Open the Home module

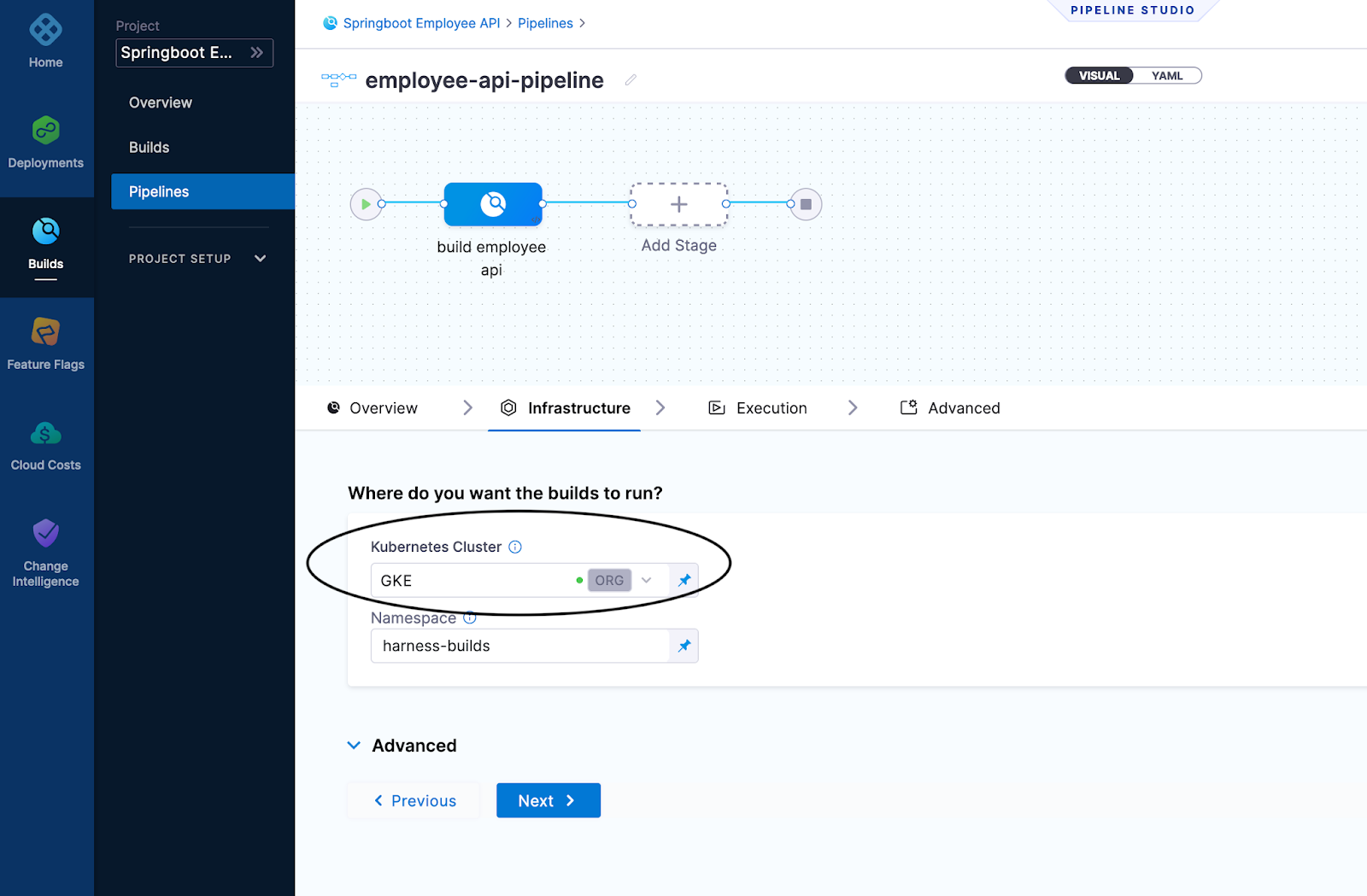click(x=46, y=40)
